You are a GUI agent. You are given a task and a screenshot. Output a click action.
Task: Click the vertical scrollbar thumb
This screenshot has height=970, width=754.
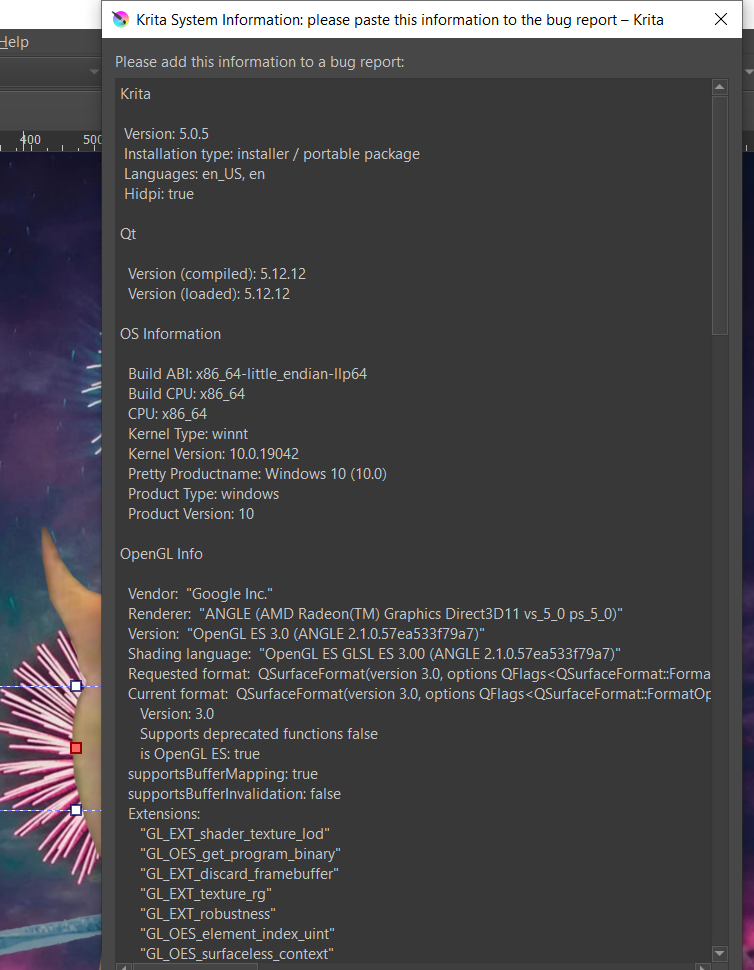point(719,215)
